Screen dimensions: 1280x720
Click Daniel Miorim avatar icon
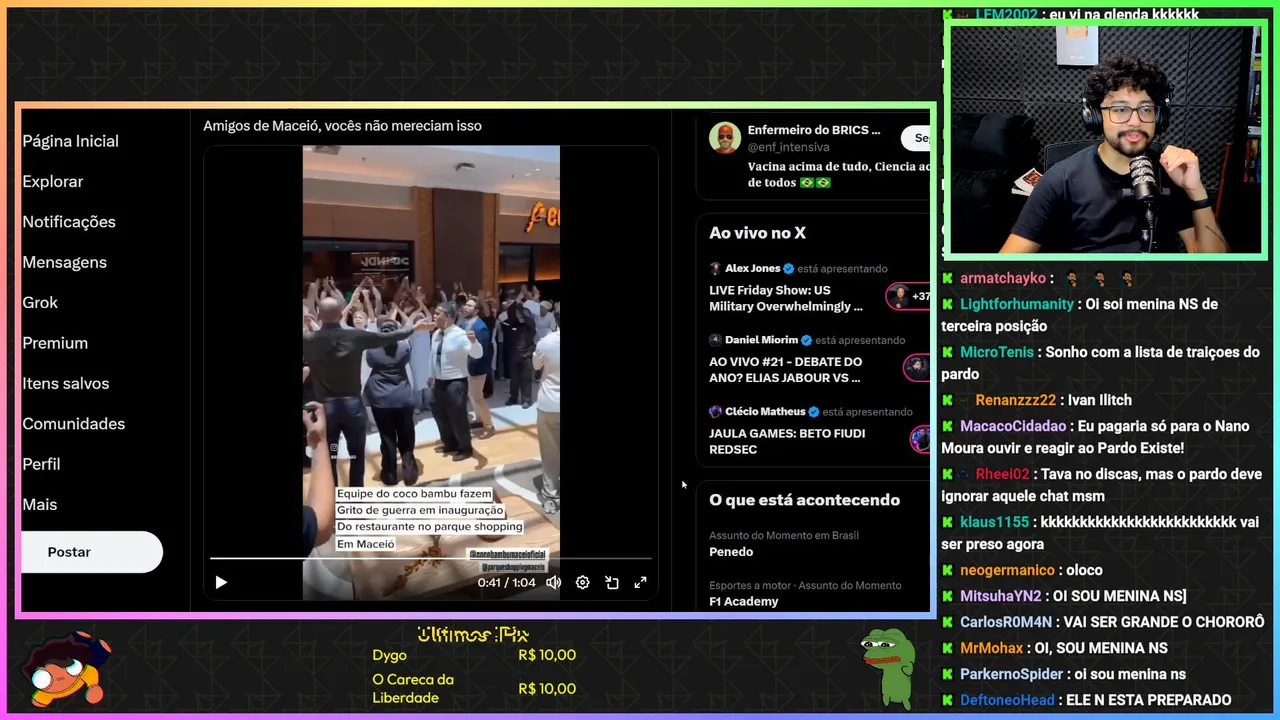tap(715, 340)
